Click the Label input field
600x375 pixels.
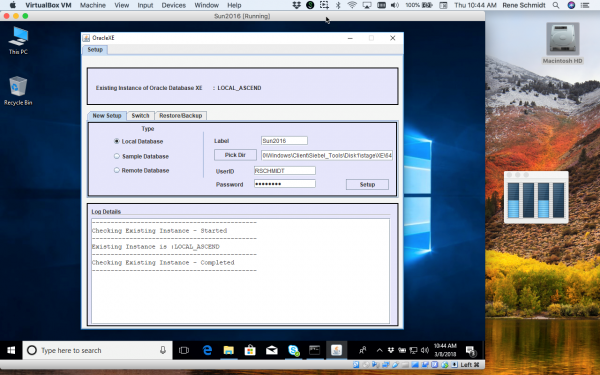click(284, 141)
